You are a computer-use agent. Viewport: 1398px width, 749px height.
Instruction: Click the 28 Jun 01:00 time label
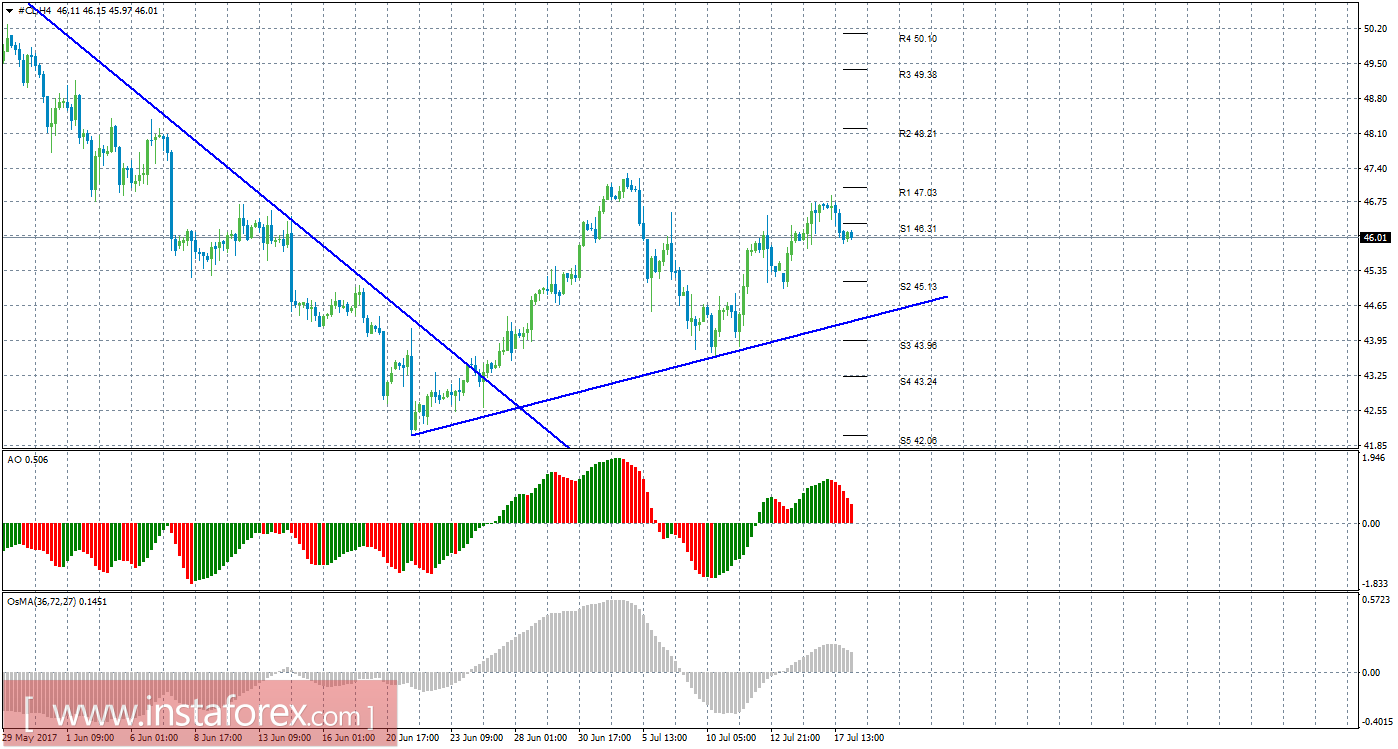[x=540, y=739]
